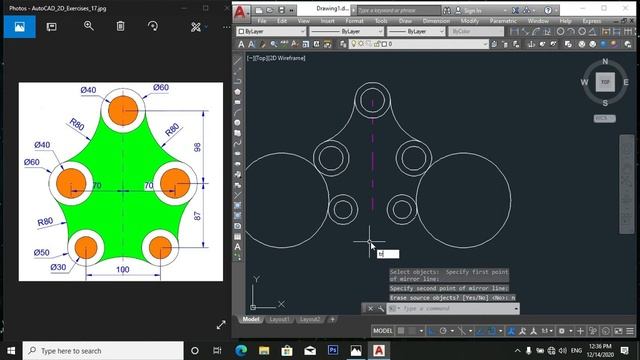
Task: Close the command line with X
Action: click(x=370, y=309)
